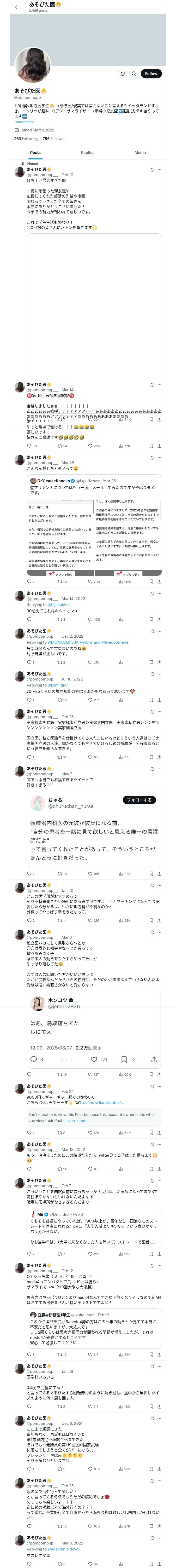Follow the @pompomppp__ account
176x1568 pixels.
(x=151, y=74)
